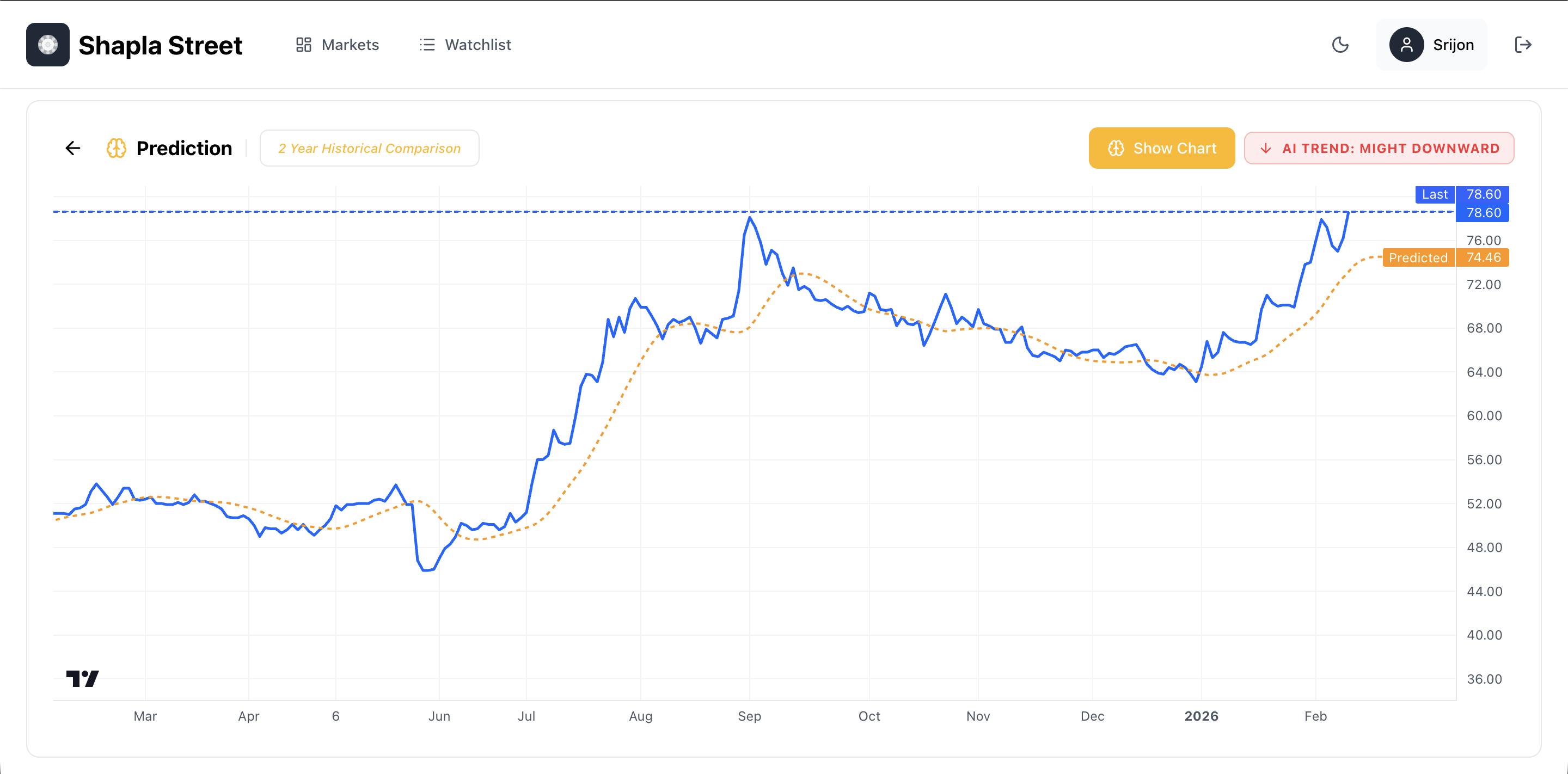Click the Shapla Street logo icon
1568x774 pixels.
tap(47, 45)
